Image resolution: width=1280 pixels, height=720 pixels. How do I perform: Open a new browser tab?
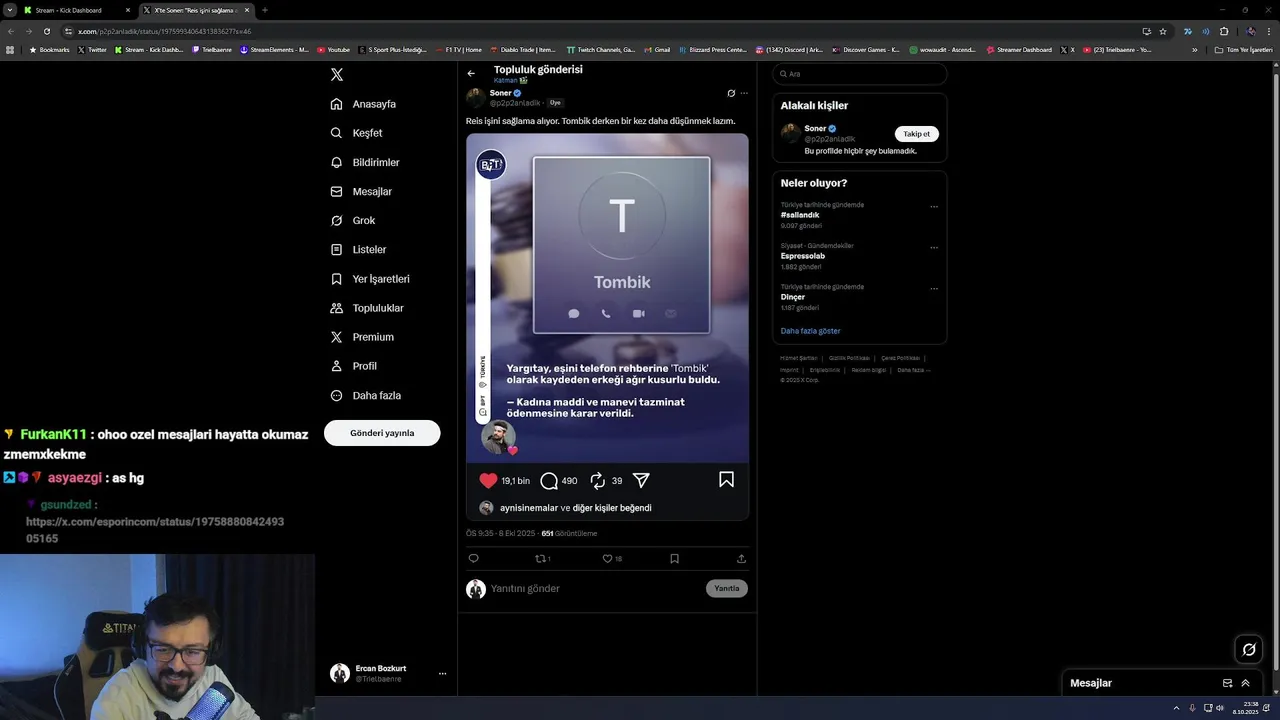(x=265, y=10)
